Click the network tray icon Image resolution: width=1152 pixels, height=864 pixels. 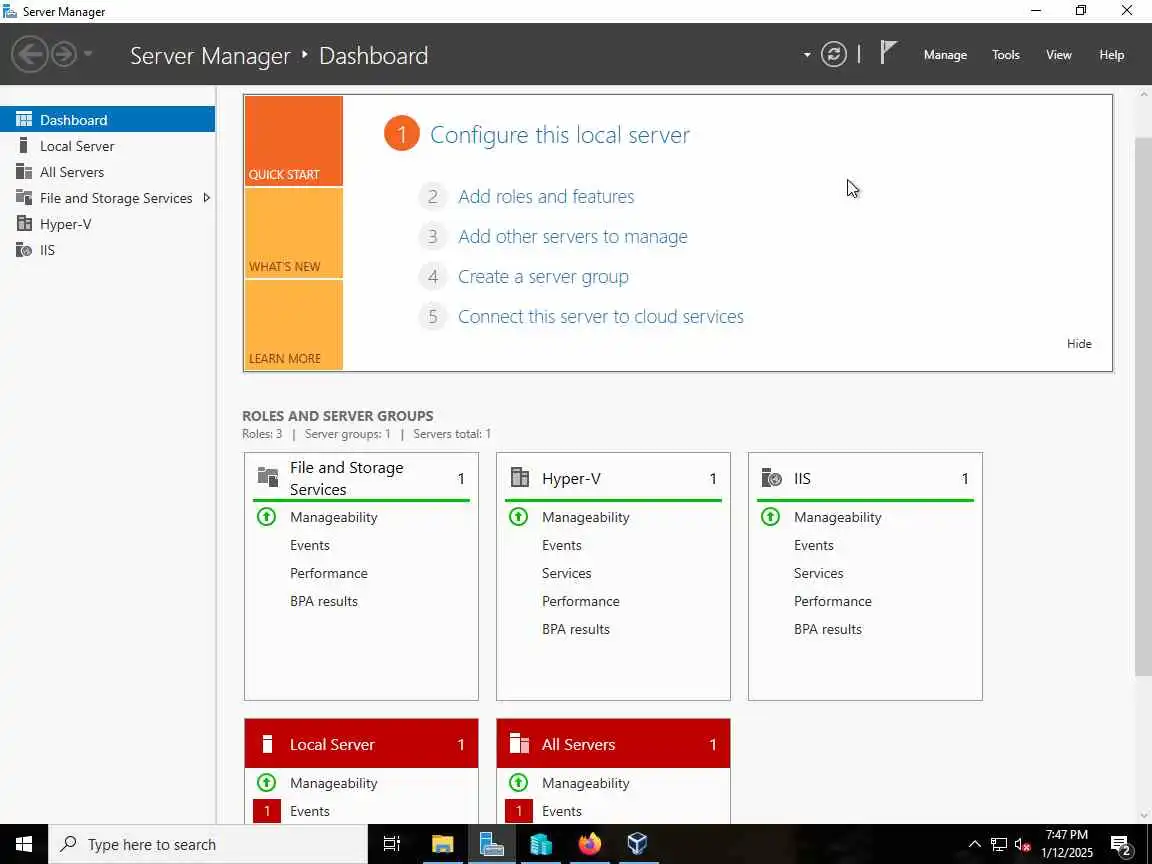(998, 844)
